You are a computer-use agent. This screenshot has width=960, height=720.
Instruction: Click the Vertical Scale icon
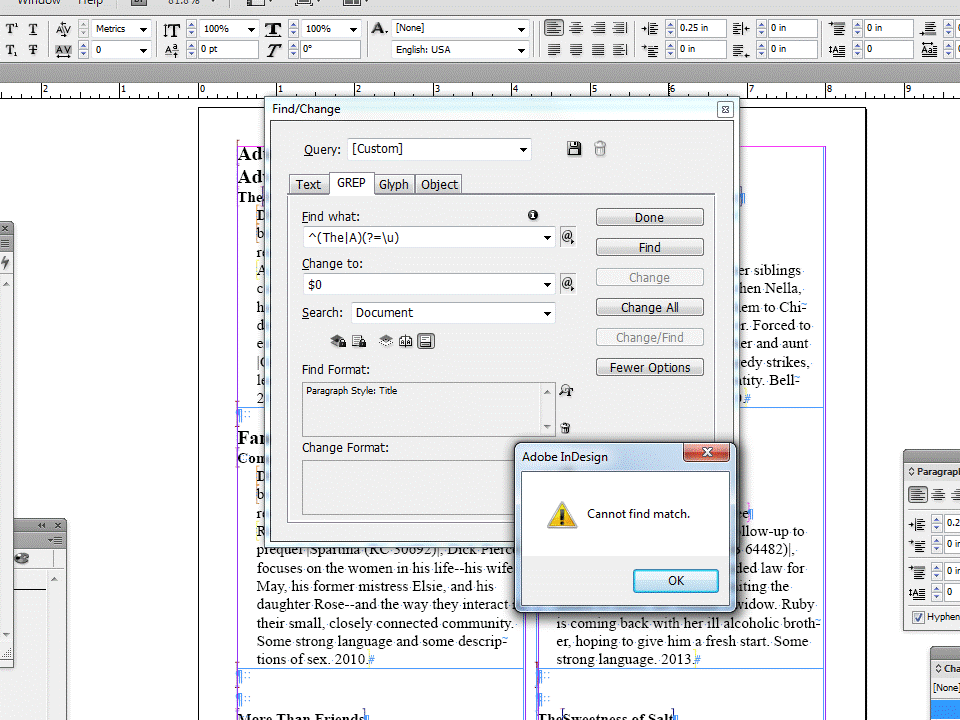pos(172,29)
